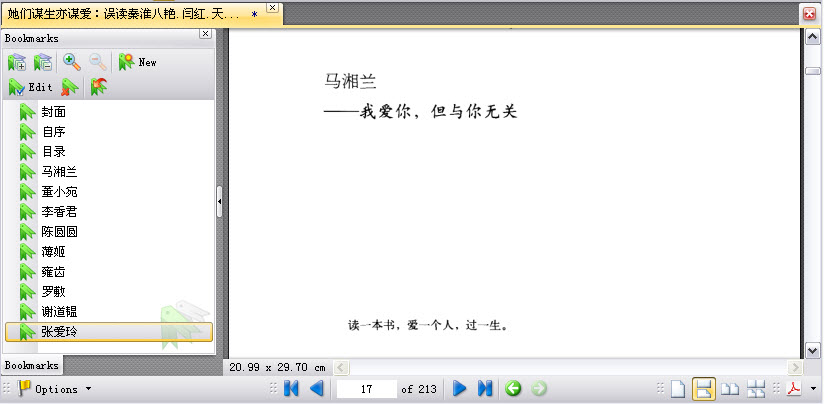This screenshot has height=404, width=824.
Task: Jump to the 谢道韫 bookmark
Action: tap(59, 312)
